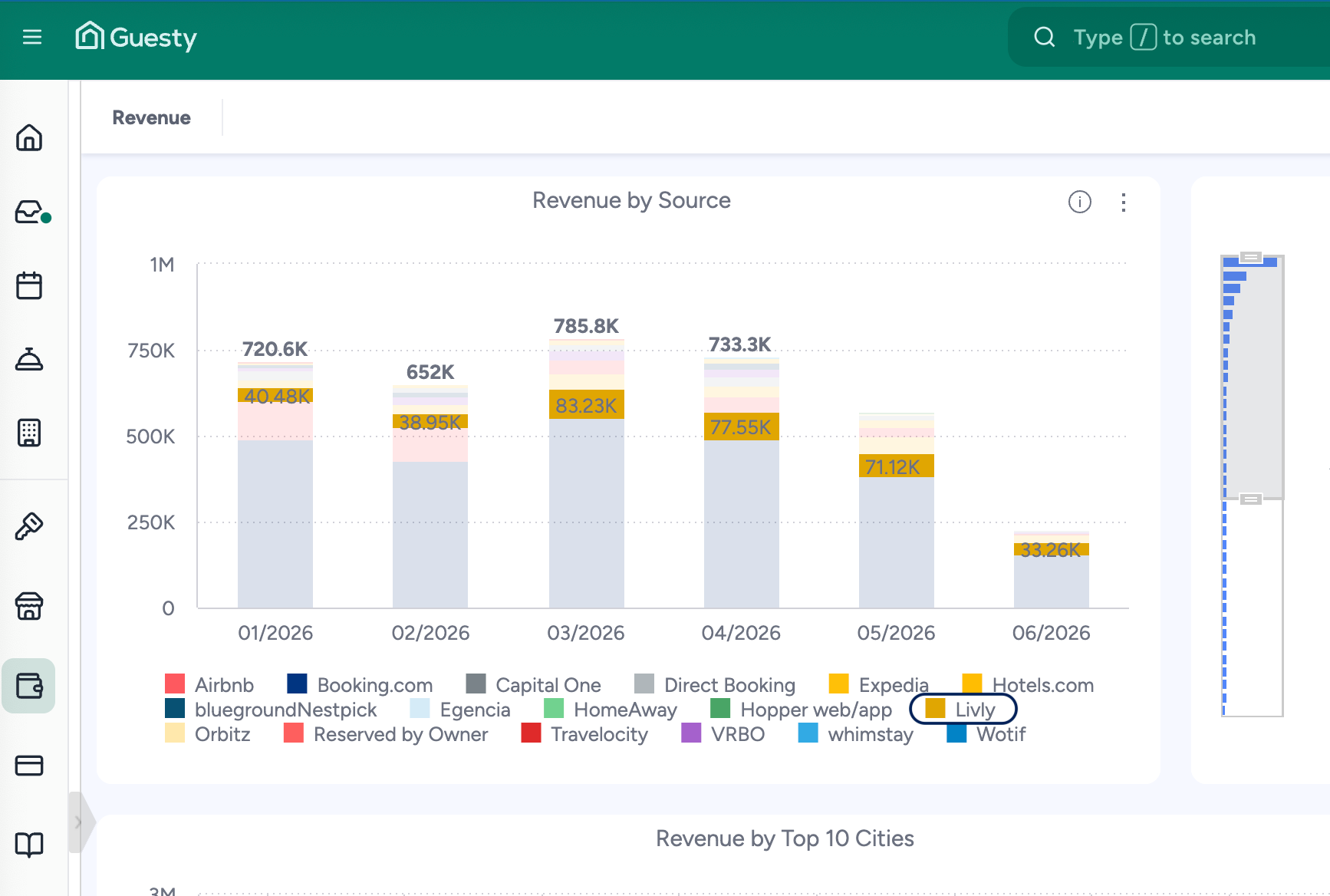Open the building properties sidebar icon
Screen dimensions: 1330x896
point(29,433)
